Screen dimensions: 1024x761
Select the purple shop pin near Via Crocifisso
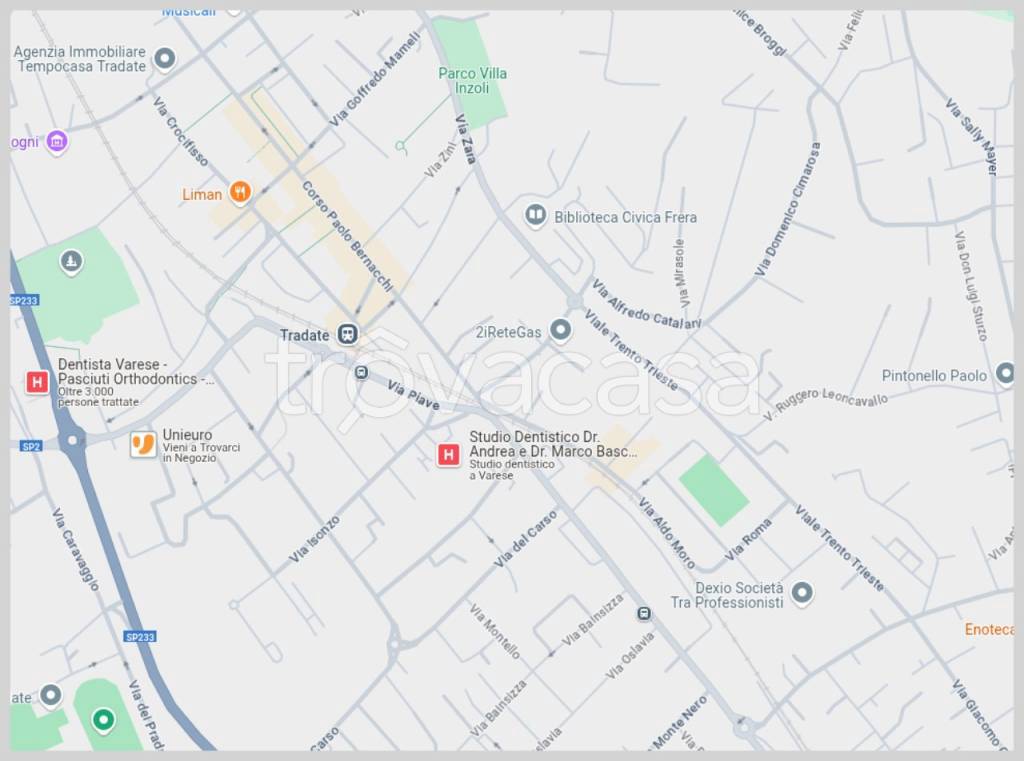click(x=57, y=141)
